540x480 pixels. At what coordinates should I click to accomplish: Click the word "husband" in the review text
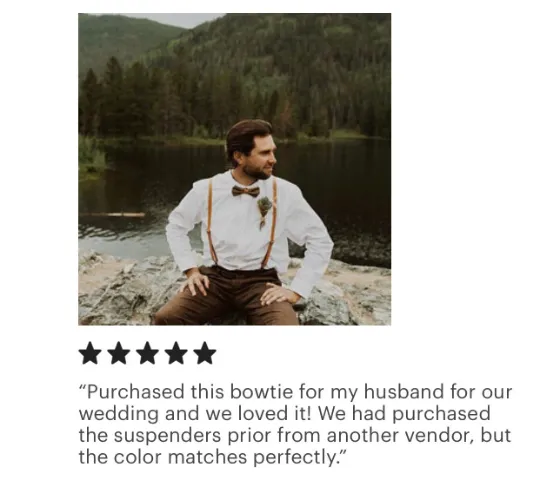[404, 392]
